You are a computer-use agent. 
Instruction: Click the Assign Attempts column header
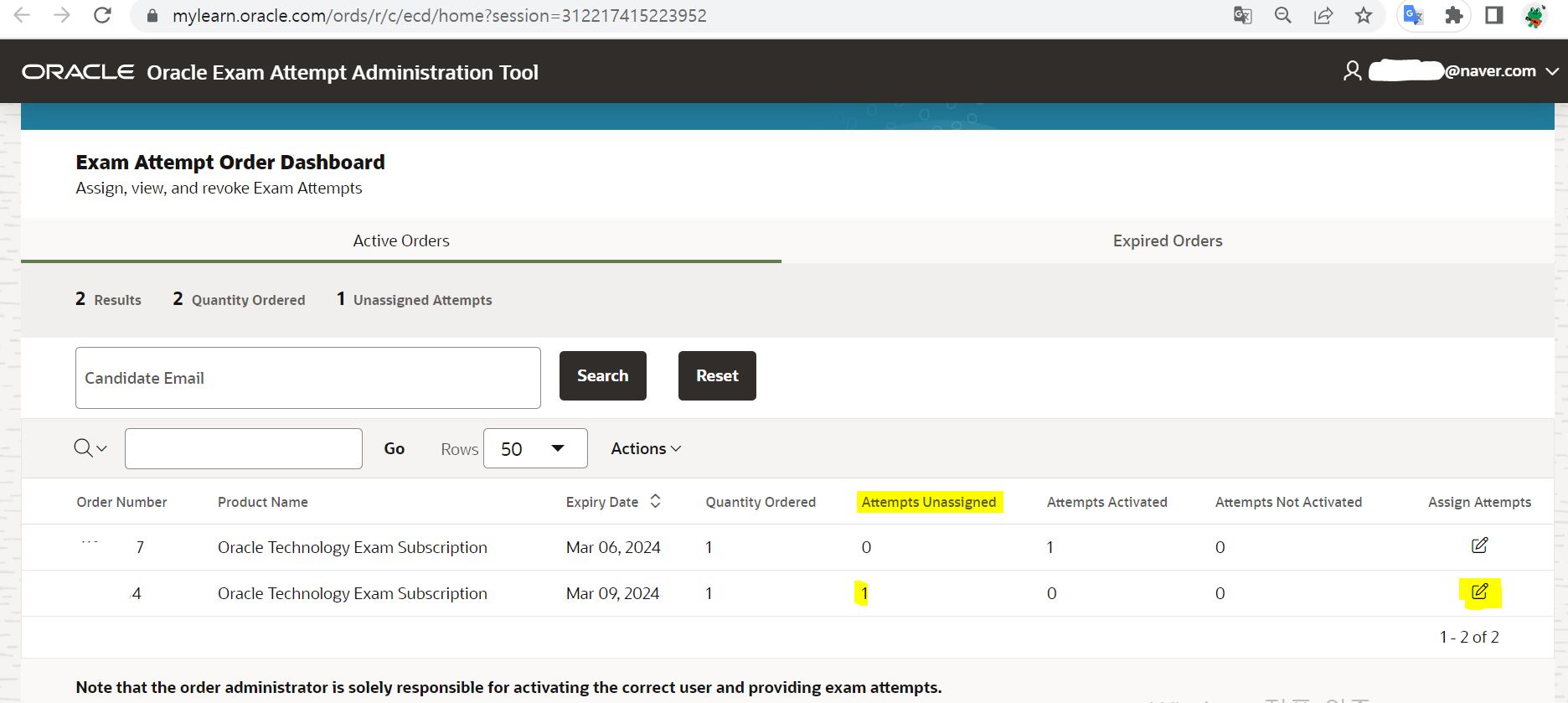tap(1479, 502)
